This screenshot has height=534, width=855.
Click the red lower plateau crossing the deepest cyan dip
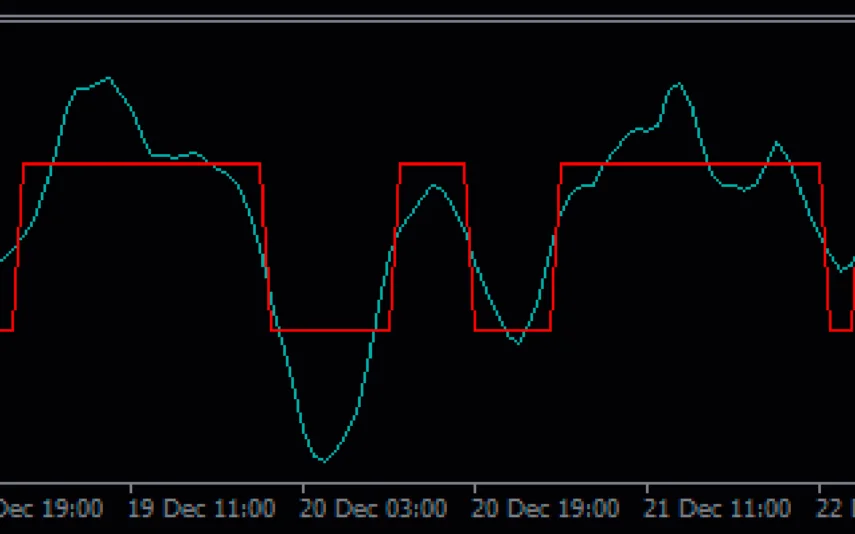click(330, 330)
